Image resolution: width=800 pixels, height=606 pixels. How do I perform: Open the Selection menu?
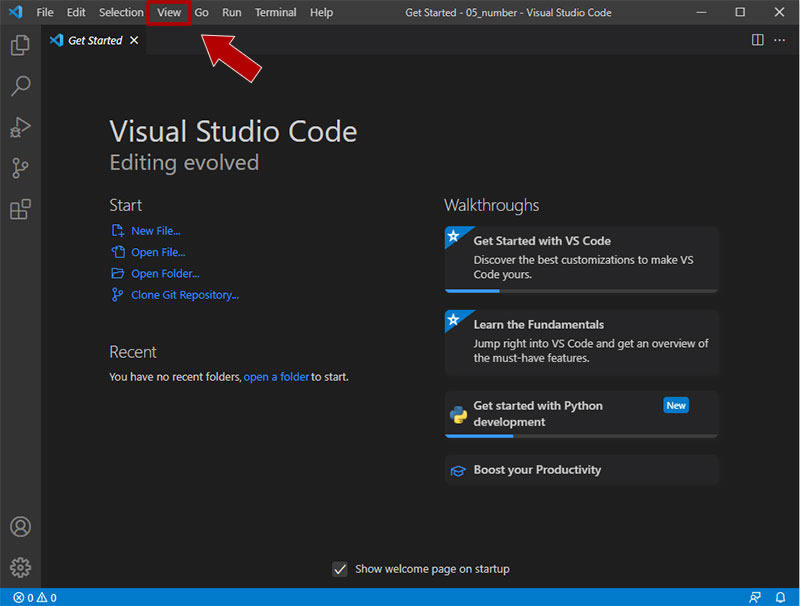pos(121,12)
